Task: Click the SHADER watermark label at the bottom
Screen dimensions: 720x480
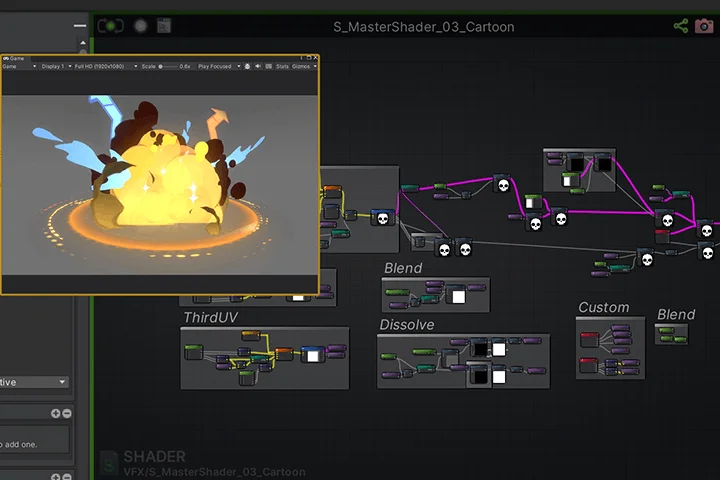Action: 154,457
